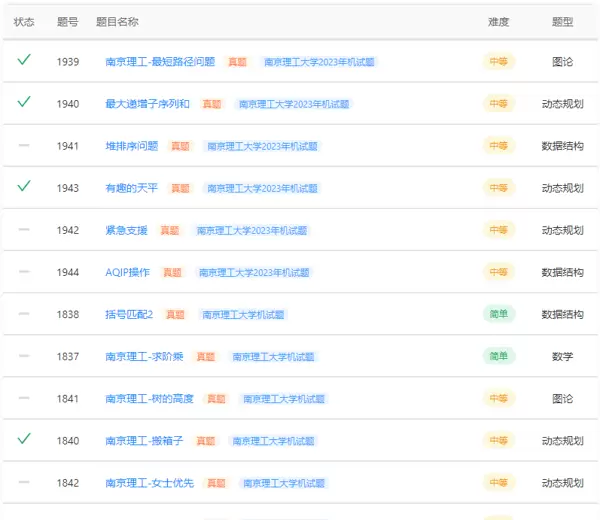Click the solved checkmark on row 1940

[24, 102]
